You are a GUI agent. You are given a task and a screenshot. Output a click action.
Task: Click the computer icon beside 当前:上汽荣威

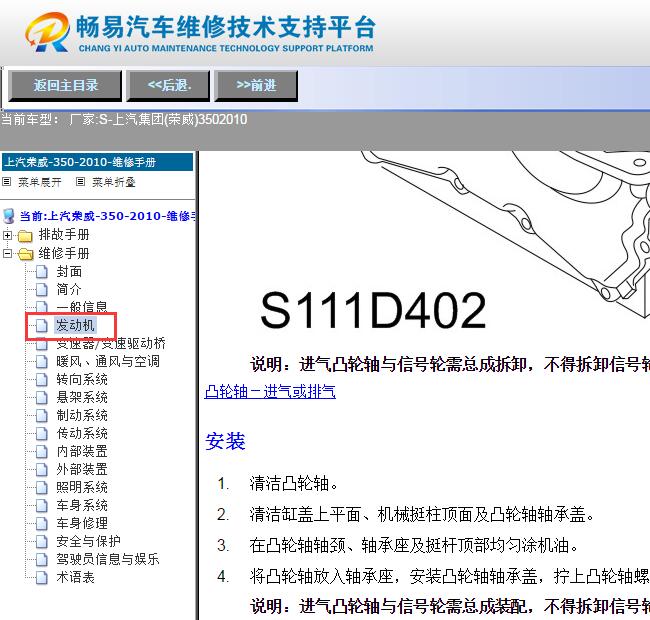coord(9,216)
